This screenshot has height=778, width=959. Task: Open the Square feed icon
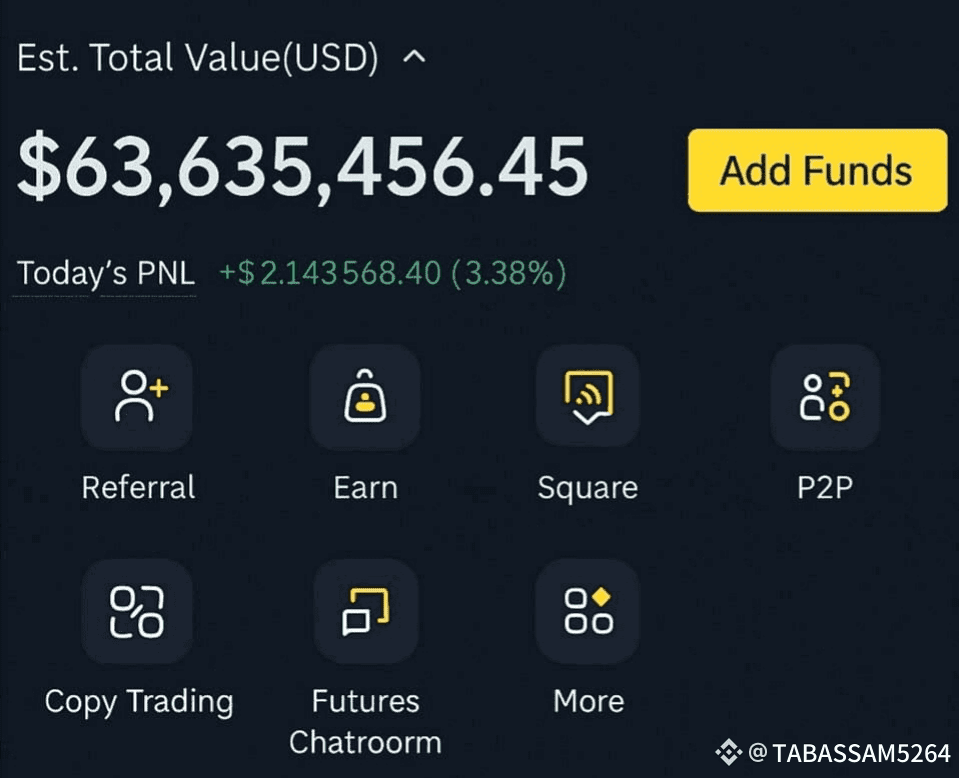588,398
